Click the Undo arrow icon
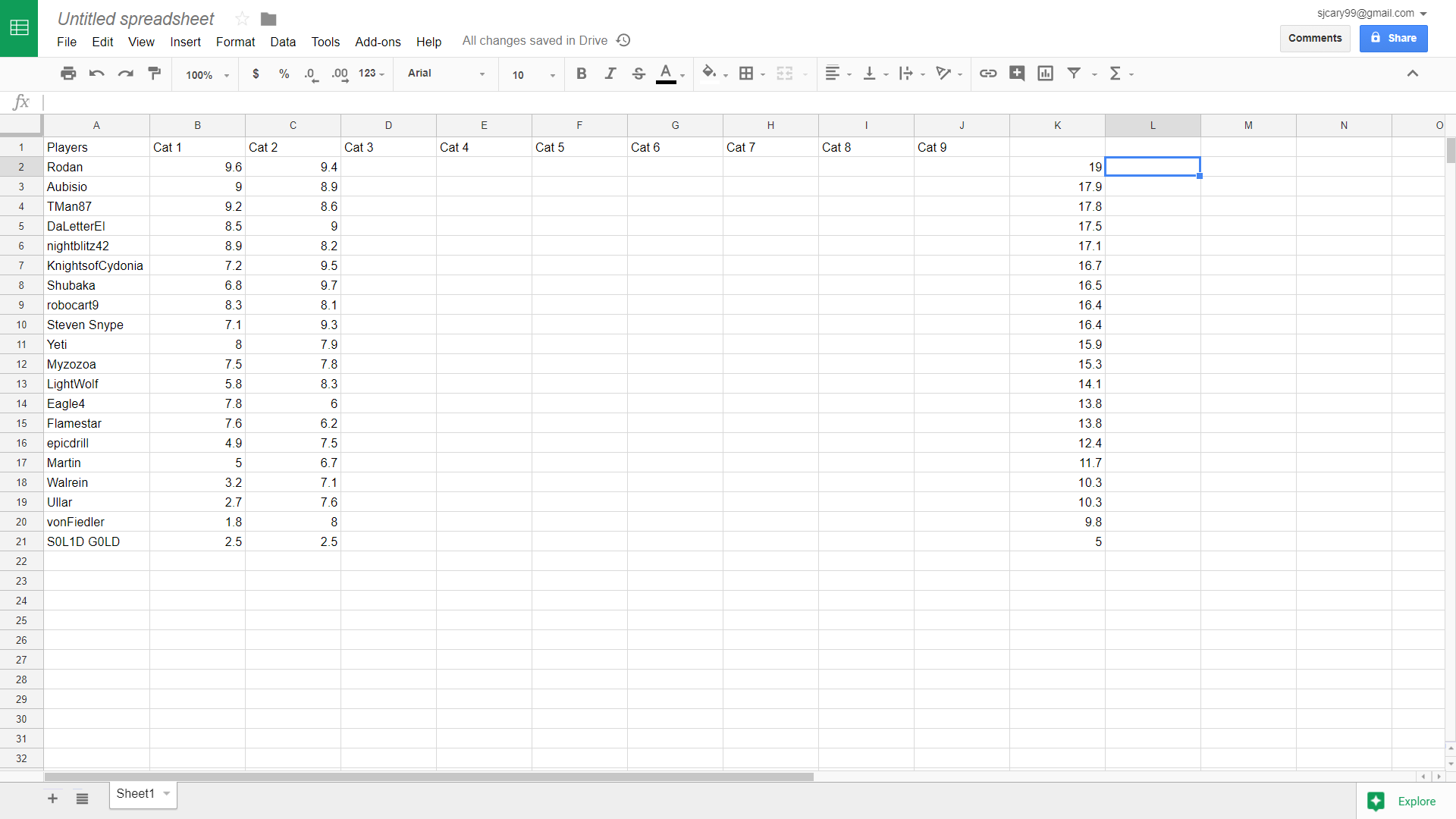The image size is (1456, 819). click(97, 74)
